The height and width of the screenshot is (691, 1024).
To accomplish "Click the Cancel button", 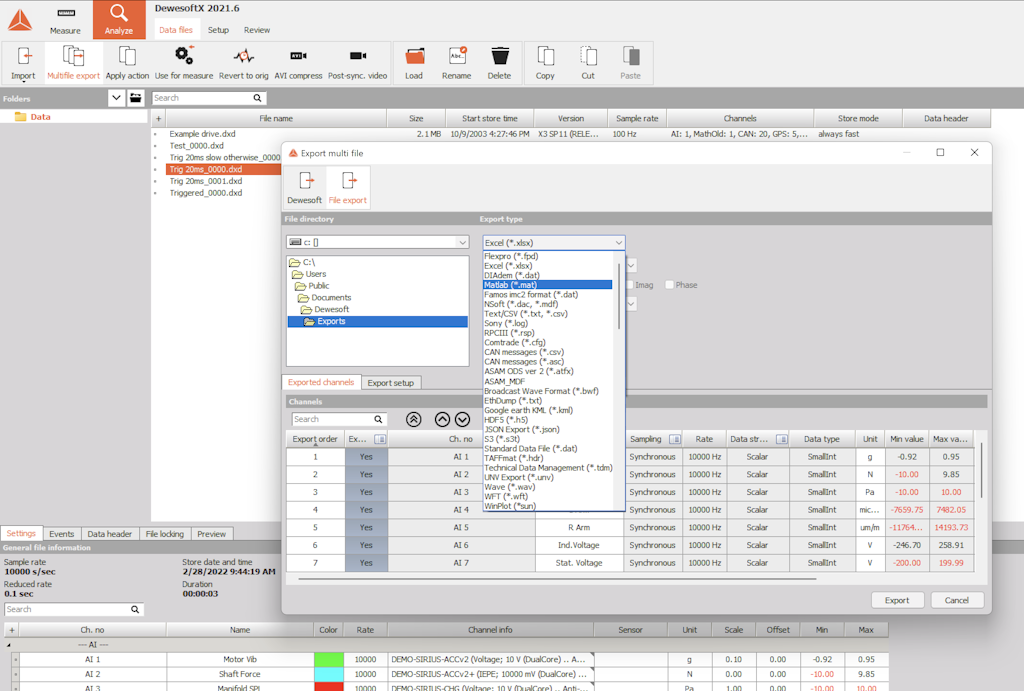I will [956, 600].
